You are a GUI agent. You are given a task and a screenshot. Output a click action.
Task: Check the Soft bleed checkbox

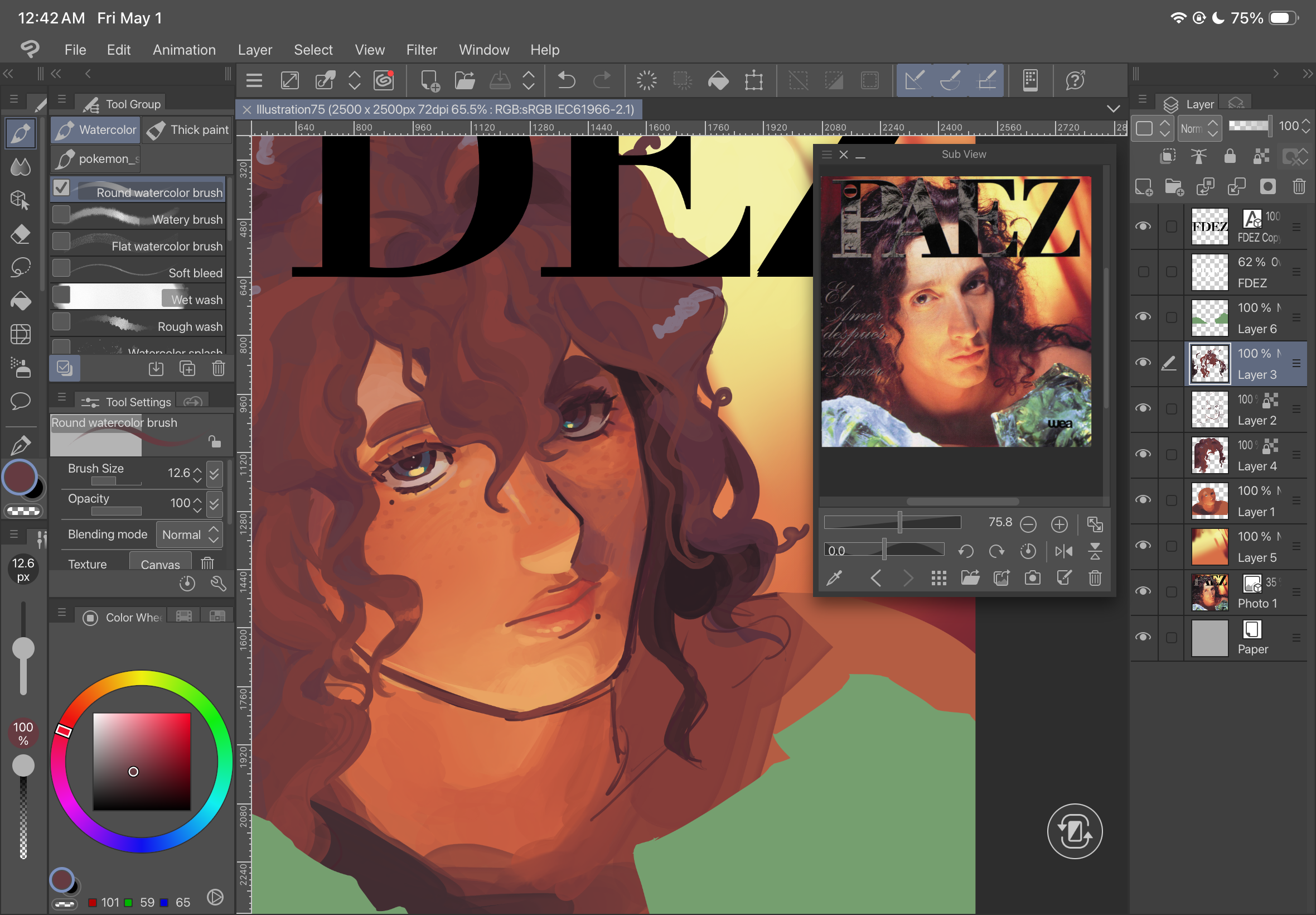pyautogui.click(x=61, y=268)
